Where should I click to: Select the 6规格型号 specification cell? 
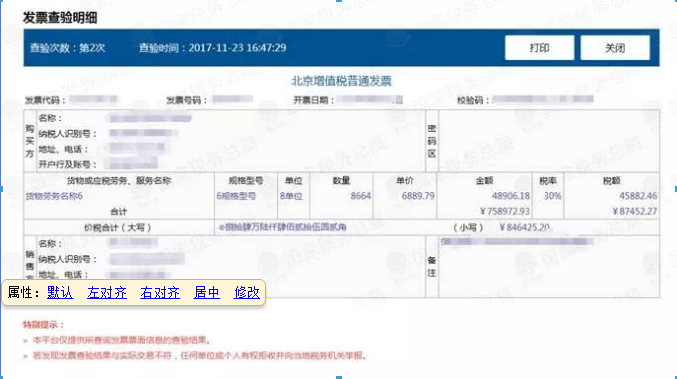(x=236, y=196)
